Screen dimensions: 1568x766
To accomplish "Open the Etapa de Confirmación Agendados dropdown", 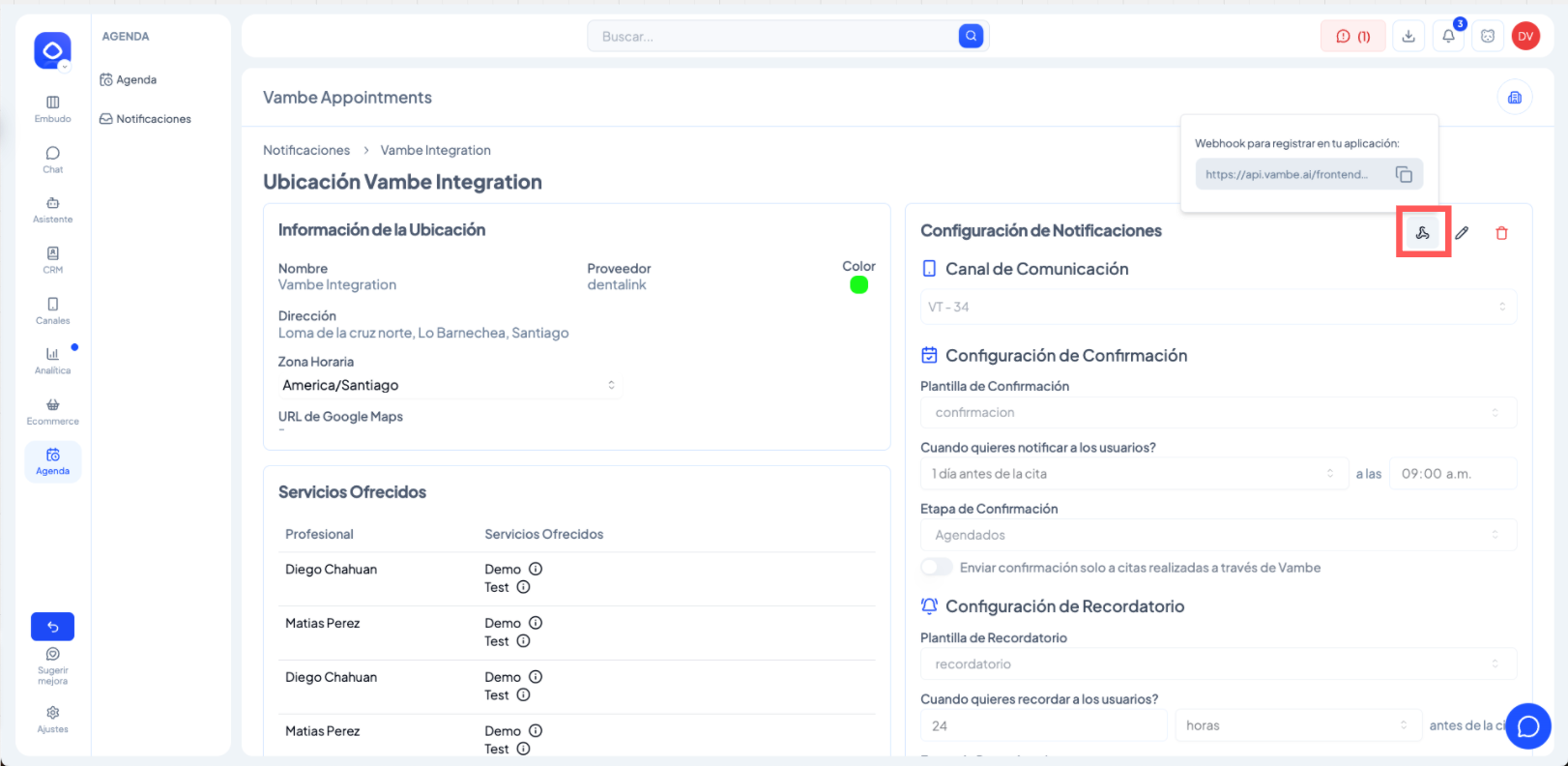I will pyautogui.click(x=1218, y=536).
